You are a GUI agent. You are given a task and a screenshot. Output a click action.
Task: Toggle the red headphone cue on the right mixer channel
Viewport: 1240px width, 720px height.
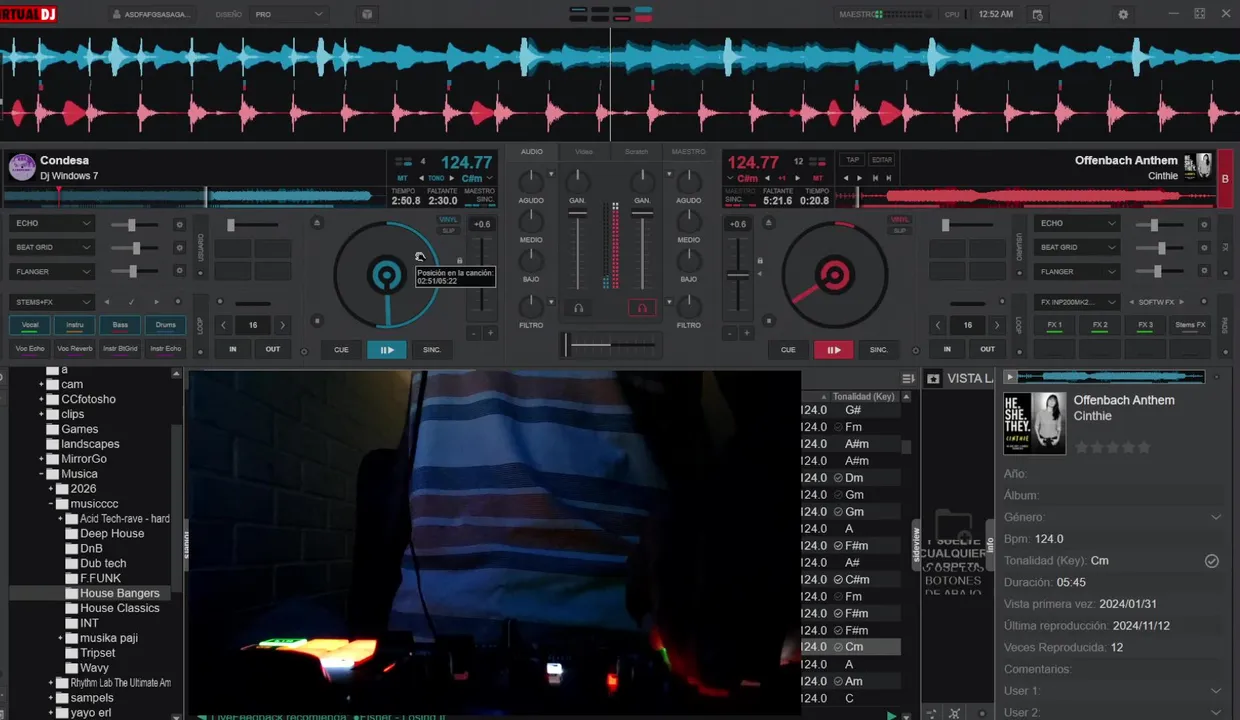coord(642,308)
